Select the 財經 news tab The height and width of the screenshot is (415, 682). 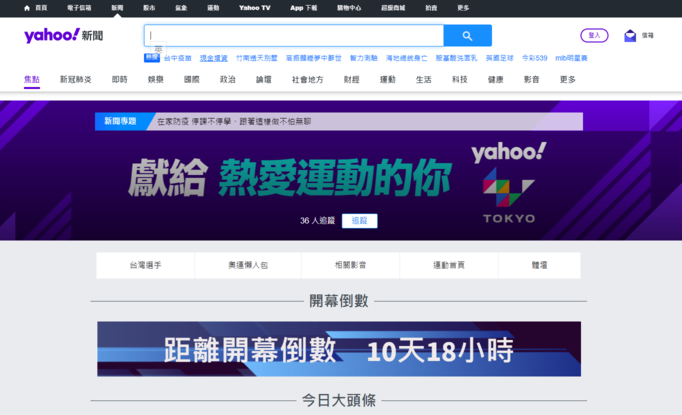coord(351,80)
